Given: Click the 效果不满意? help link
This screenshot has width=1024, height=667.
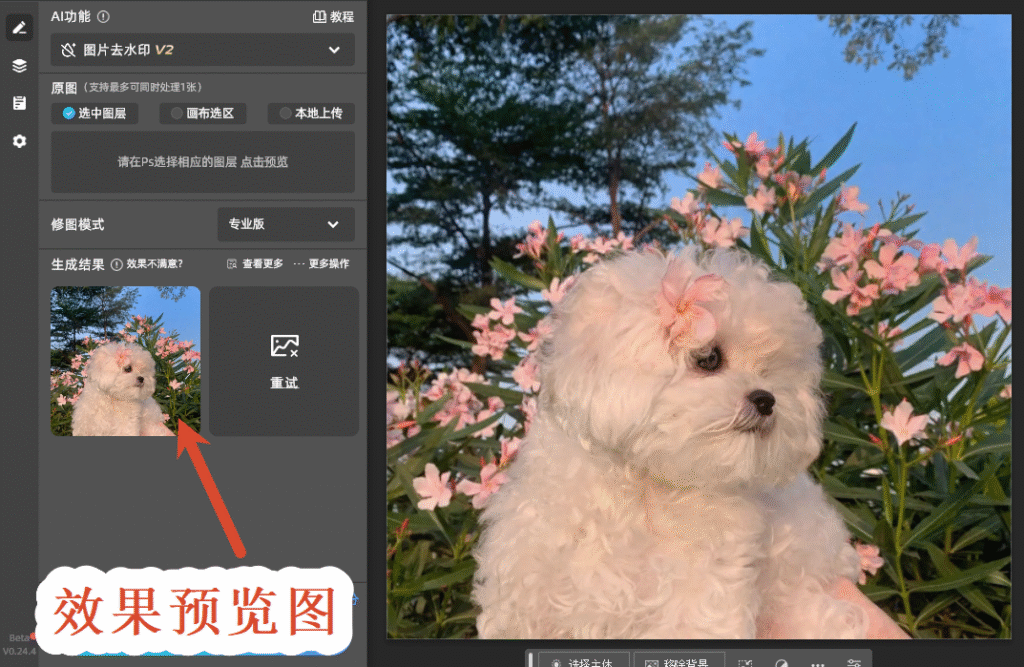Looking at the screenshot, I should [x=147, y=264].
